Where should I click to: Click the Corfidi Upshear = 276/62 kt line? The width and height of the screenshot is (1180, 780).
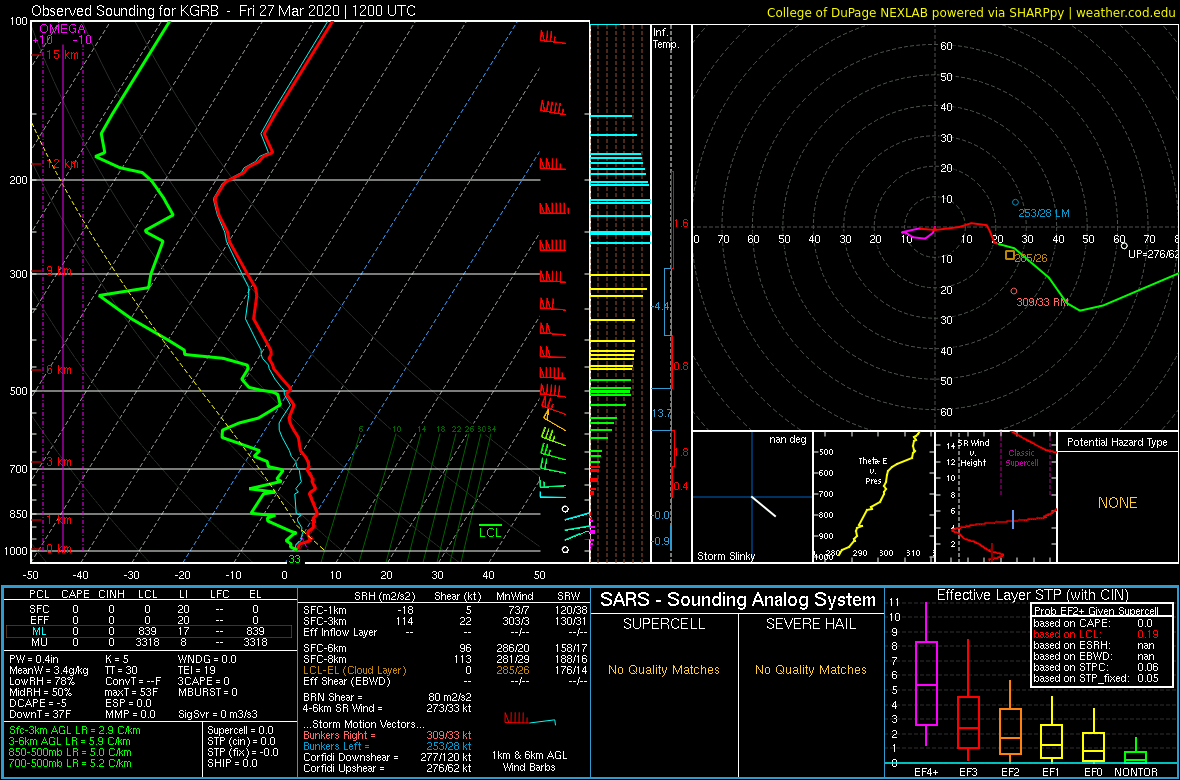388,768
